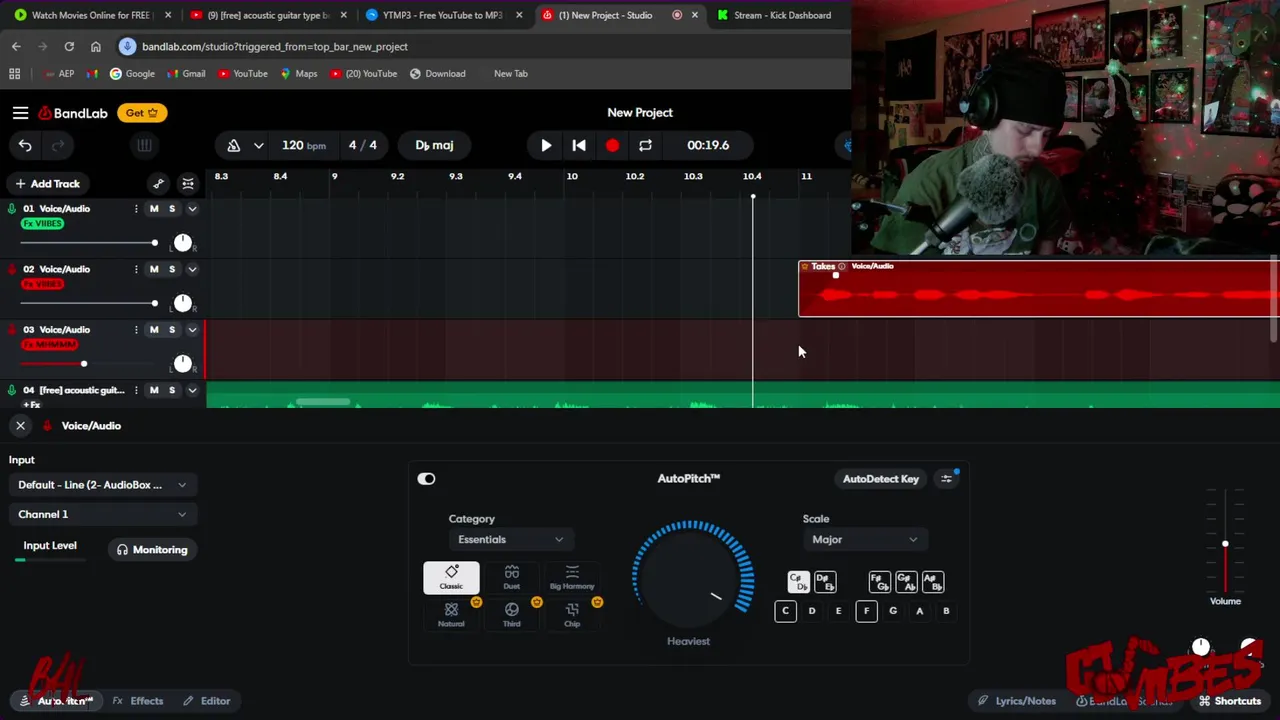
Task: Click the AutoDetect Key button
Action: coord(880,479)
